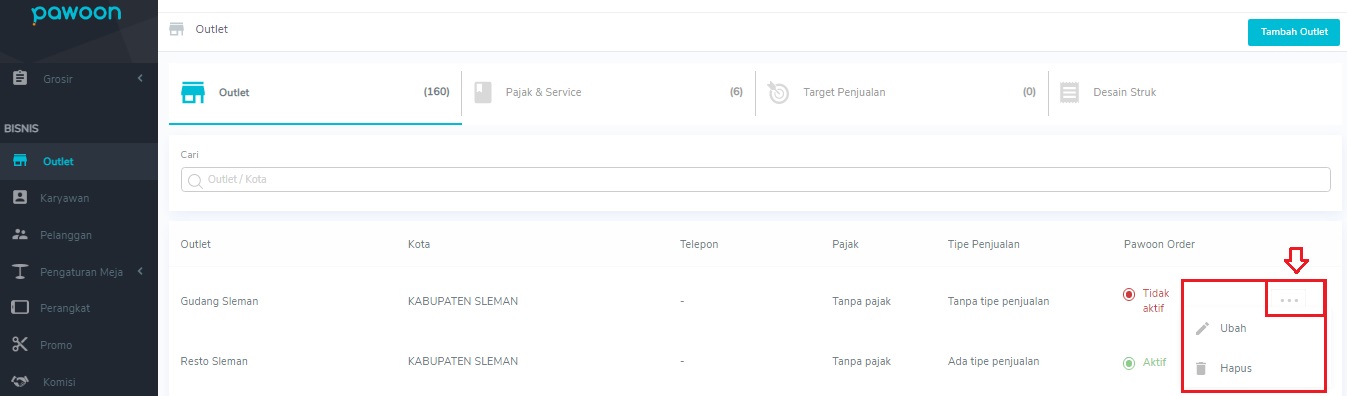
Task: Click the Pajak column header
Action: 845,244
